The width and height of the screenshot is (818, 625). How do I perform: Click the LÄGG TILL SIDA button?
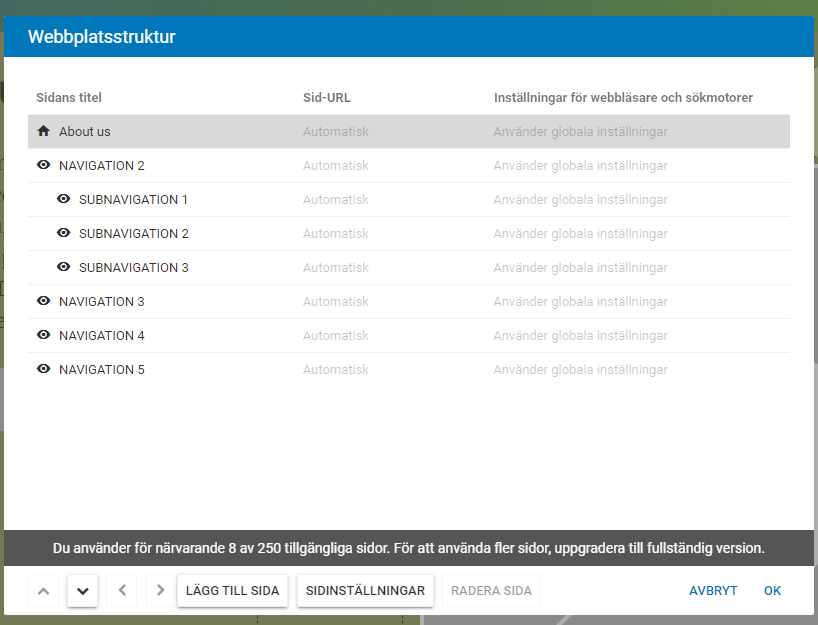(232, 591)
